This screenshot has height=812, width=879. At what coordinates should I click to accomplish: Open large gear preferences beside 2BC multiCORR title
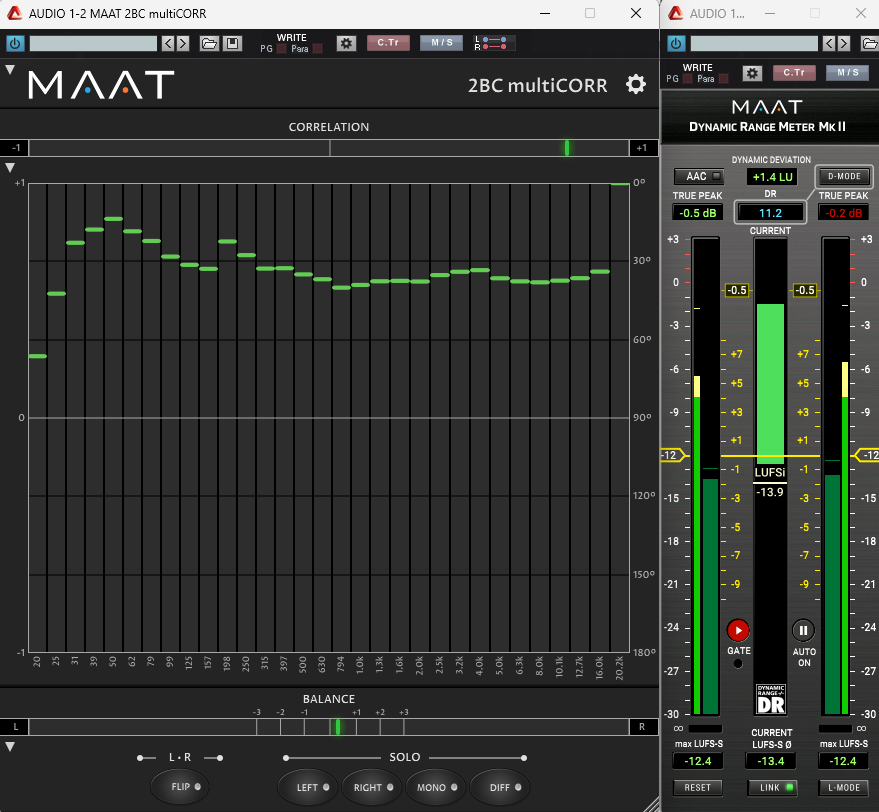(x=636, y=85)
